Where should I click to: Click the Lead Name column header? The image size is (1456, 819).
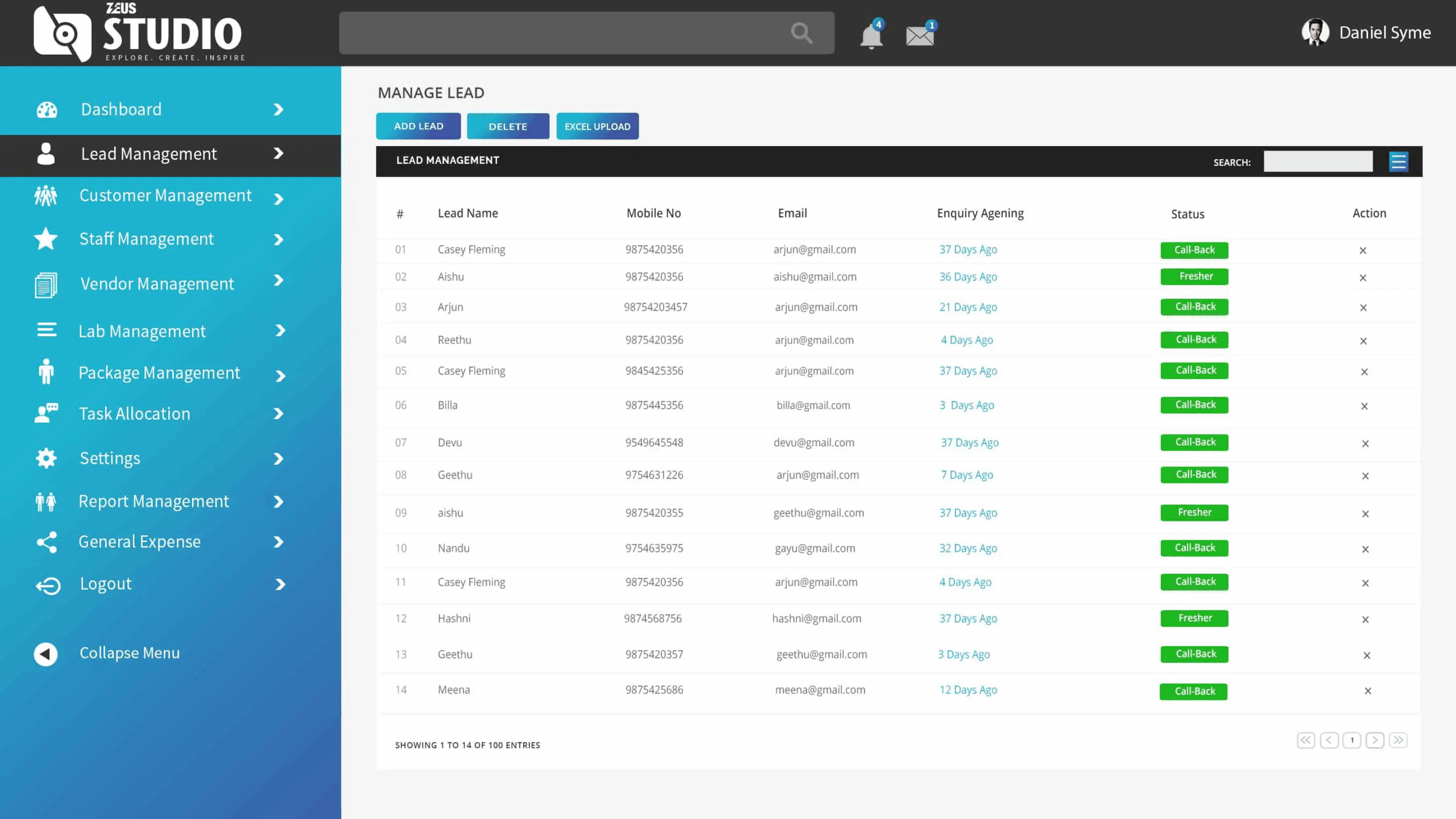point(468,213)
